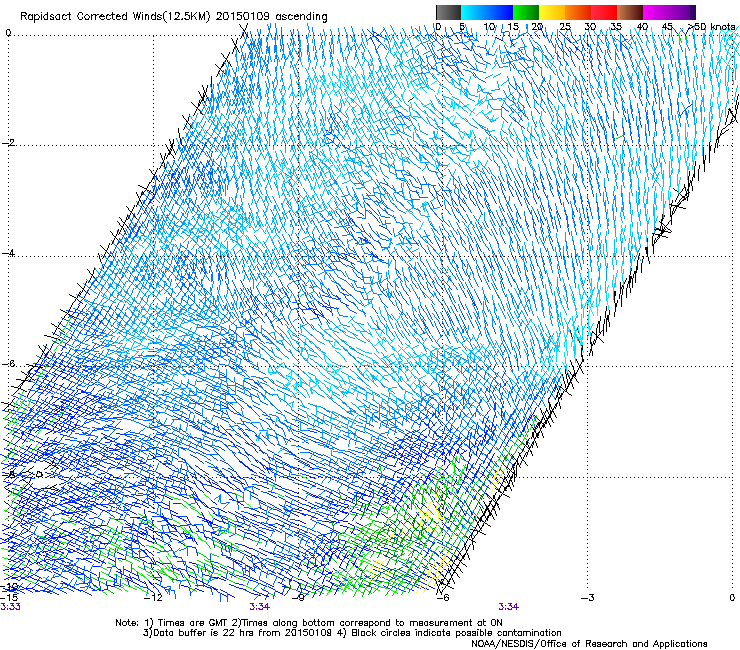Click the '-3' longitude axis label
Screen dimensions: 740x650
coord(588,598)
